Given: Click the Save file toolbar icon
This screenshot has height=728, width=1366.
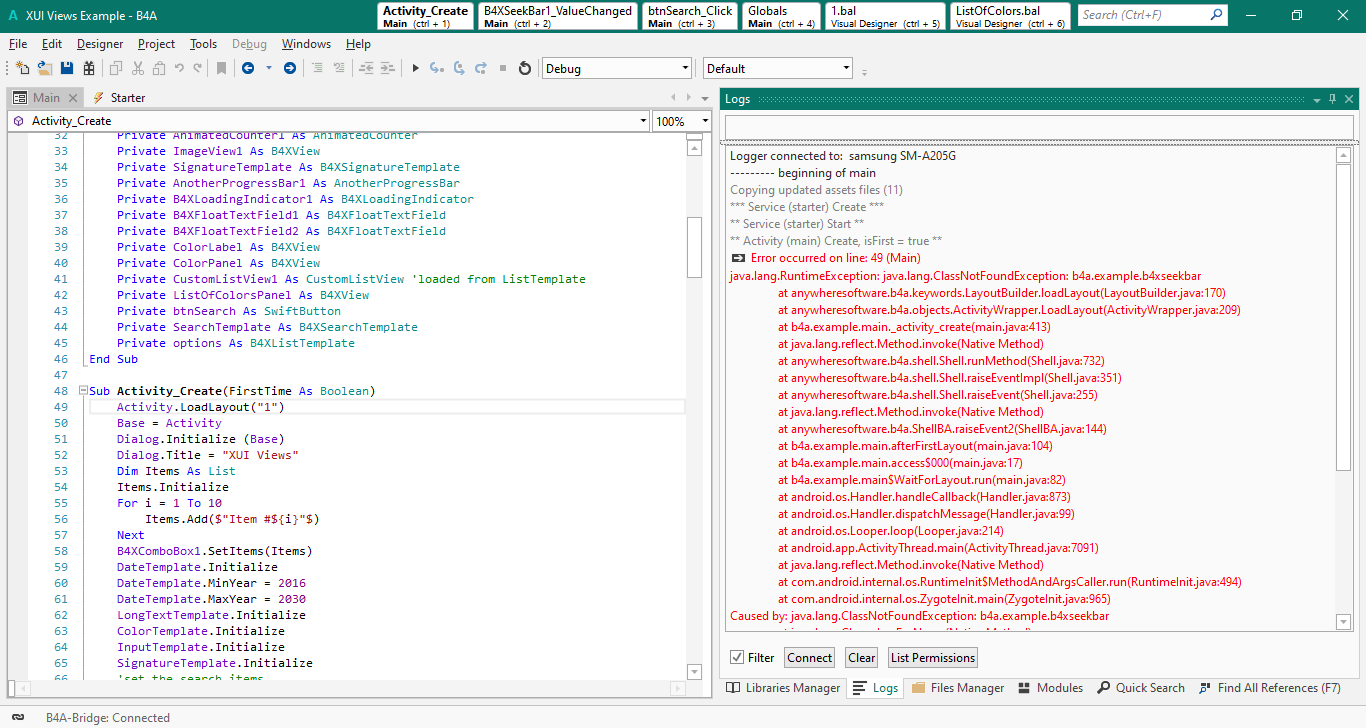Looking at the screenshot, I should pyautogui.click(x=67, y=68).
